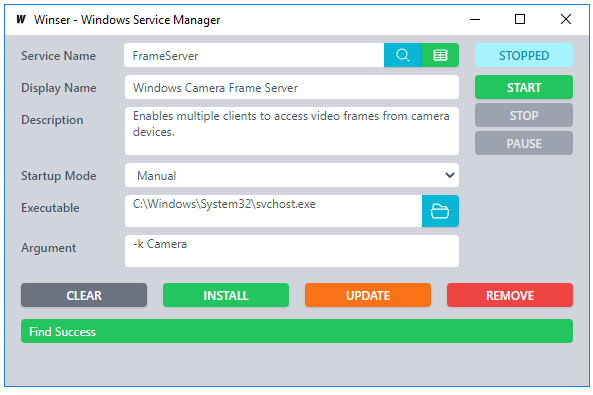This screenshot has width=593, height=395.
Task: Minimize the Winser window
Action: [x=475, y=19]
